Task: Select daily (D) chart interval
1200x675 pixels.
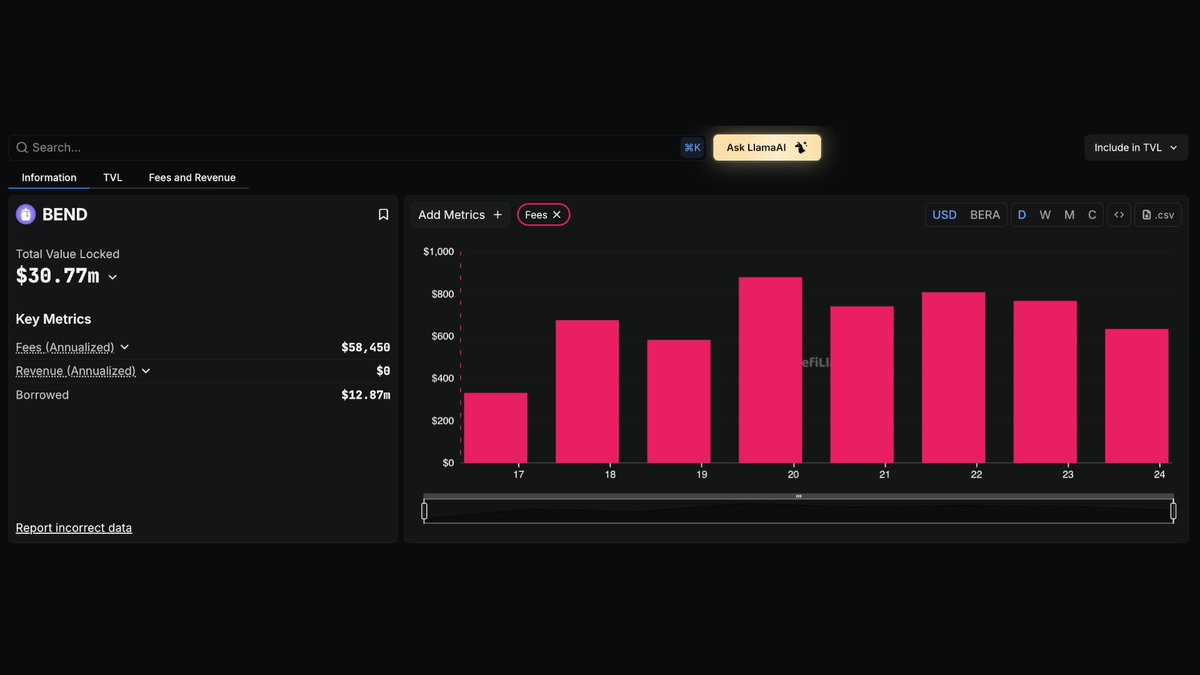Action: [1021, 215]
